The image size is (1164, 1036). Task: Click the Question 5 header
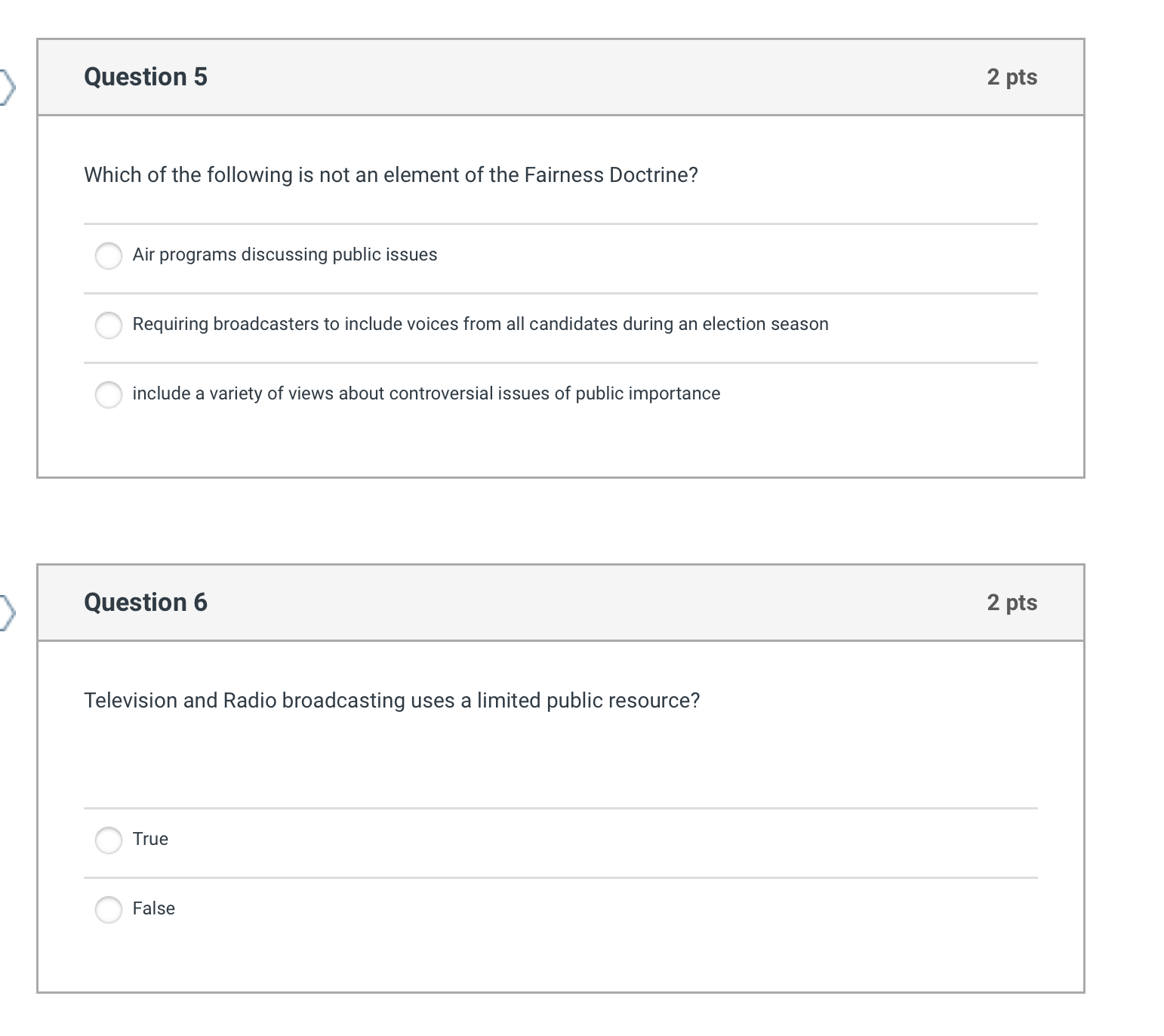pyautogui.click(x=146, y=77)
